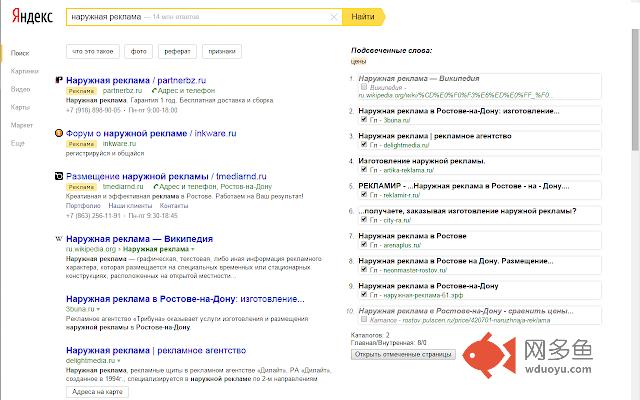Clear the search field with the X icon
The width and height of the screenshot is (640, 400).
pyautogui.click(x=334, y=17)
